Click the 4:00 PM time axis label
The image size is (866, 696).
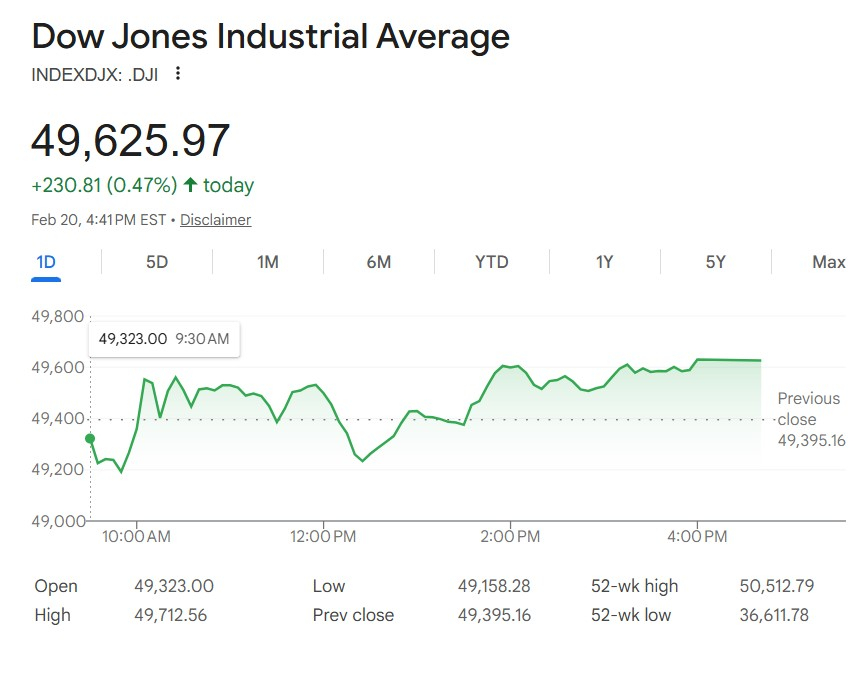697,537
